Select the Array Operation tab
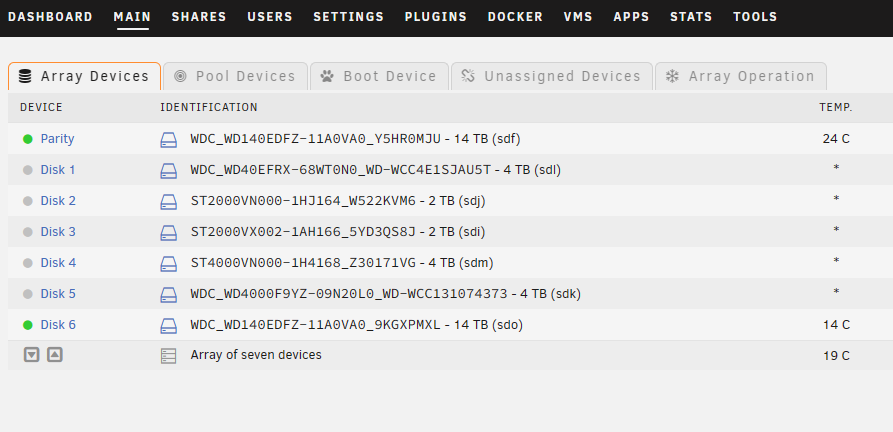 (x=741, y=76)
